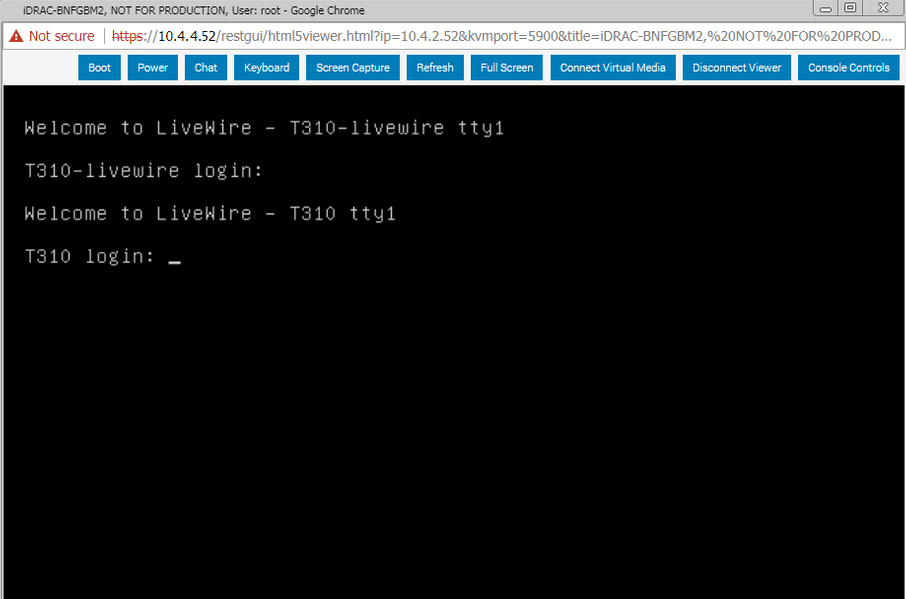Click the window title bar text

(194, 10)
